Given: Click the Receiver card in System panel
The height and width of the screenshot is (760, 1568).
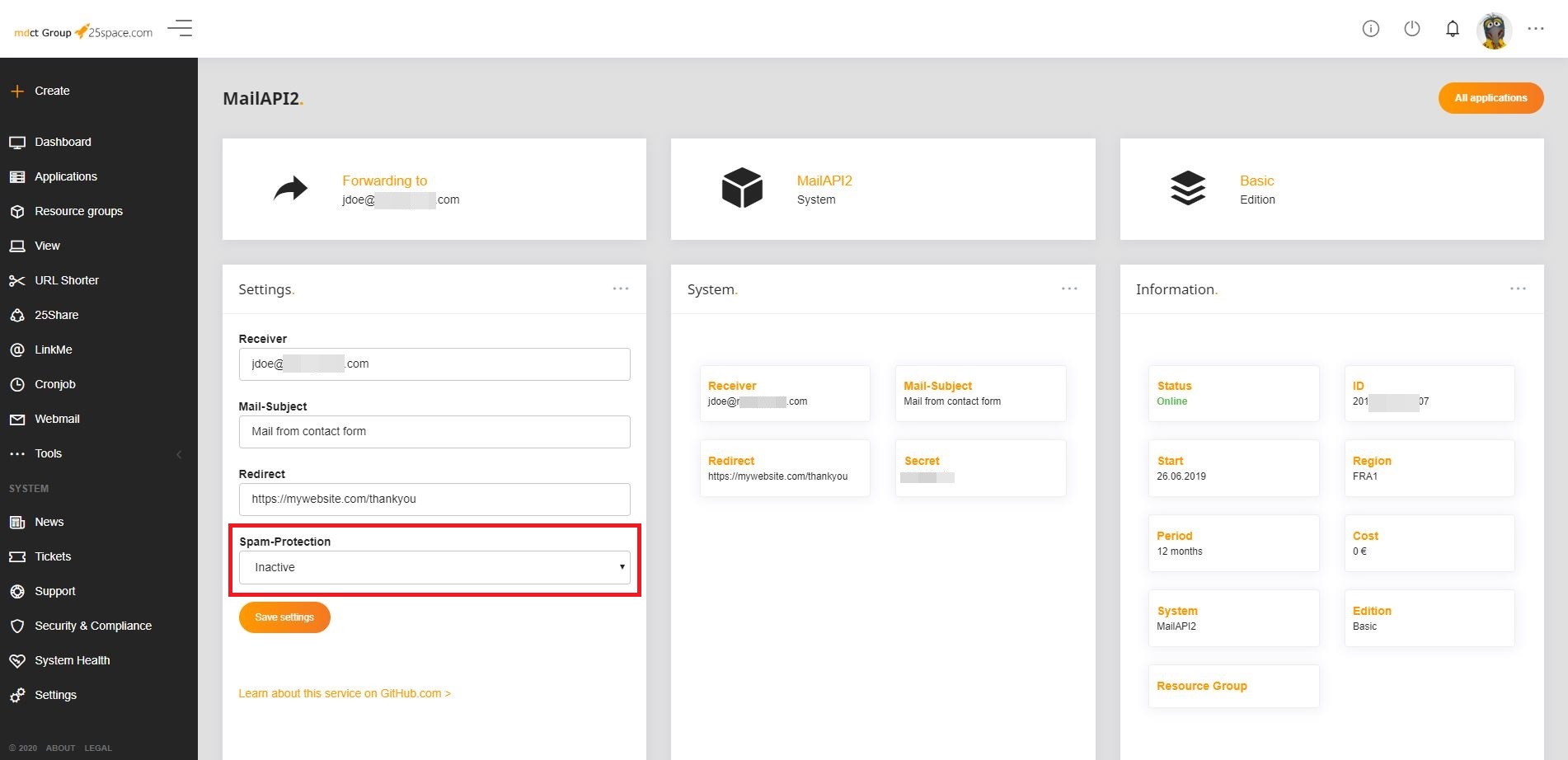Looking at the screenshot, I should [785, 393].
